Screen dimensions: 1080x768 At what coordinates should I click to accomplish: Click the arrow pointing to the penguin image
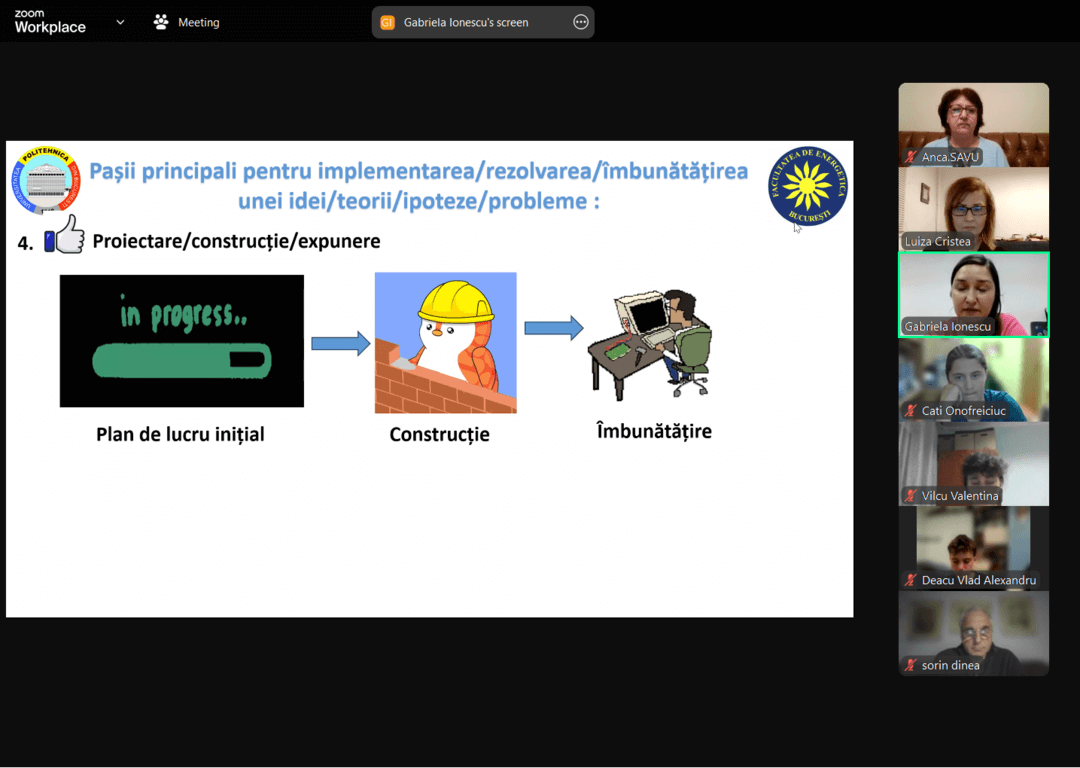click(x=340, y=344)
